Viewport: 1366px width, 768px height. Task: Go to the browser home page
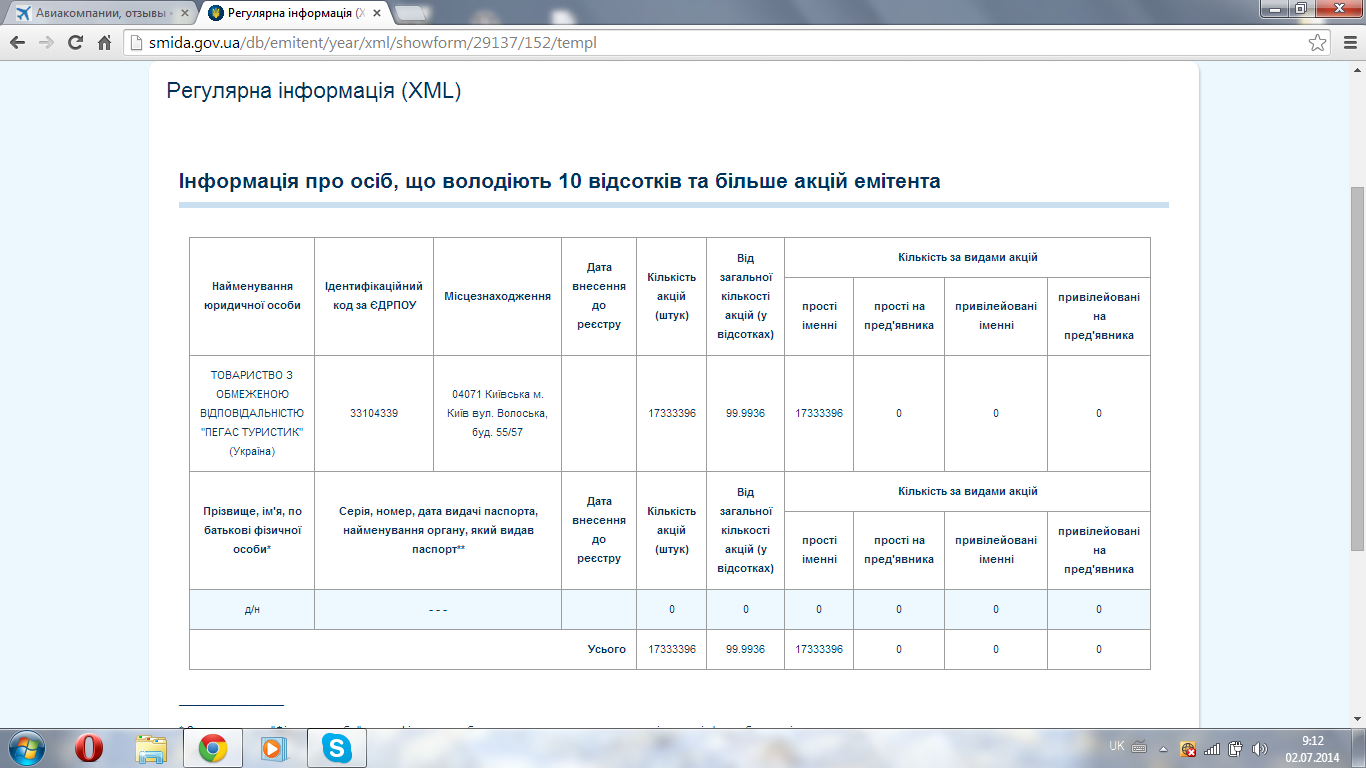click(104, 43)
